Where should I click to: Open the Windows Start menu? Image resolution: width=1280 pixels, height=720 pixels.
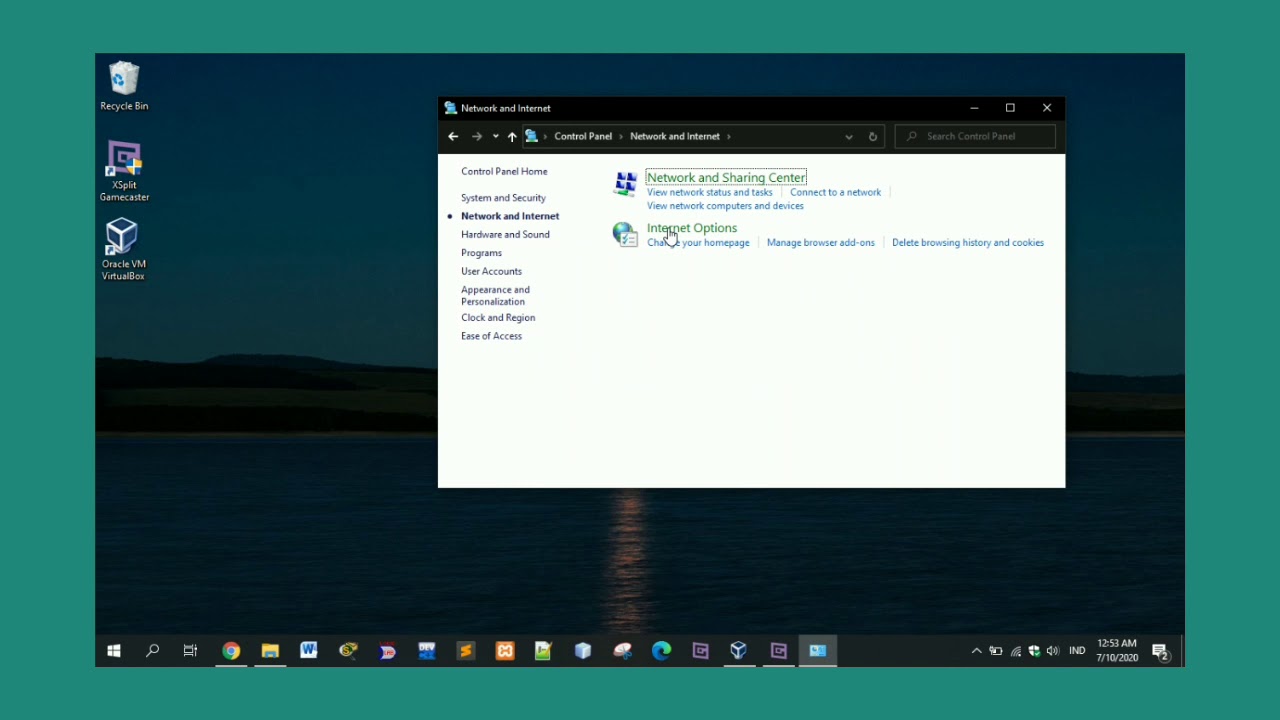coord(114,651)
